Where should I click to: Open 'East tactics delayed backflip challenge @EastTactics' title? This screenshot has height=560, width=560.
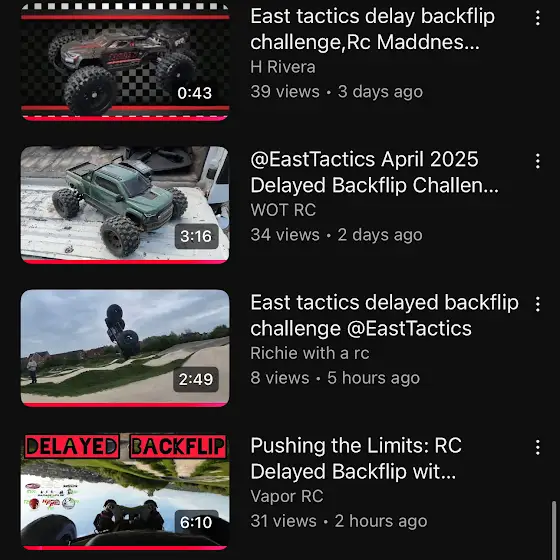pyautogui.click(x=384, y=316)
